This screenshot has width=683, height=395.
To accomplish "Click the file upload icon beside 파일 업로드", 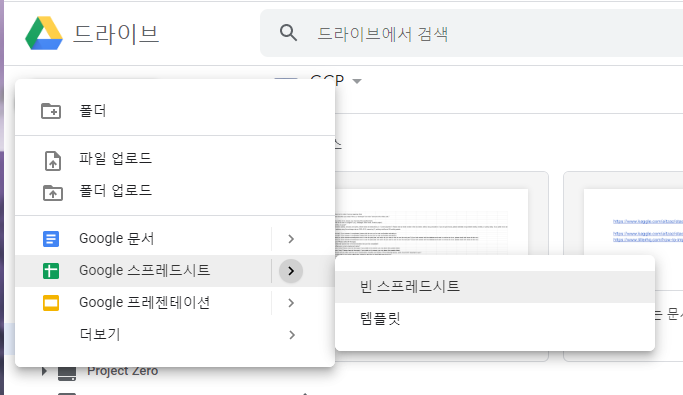I will tap(53, 160).
